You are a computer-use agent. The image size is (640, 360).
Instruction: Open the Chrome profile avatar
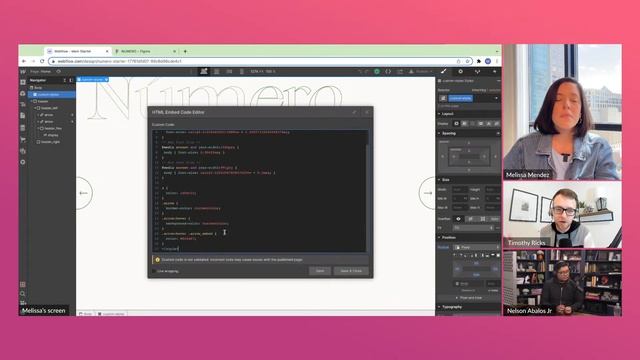[x=488, y=61]
